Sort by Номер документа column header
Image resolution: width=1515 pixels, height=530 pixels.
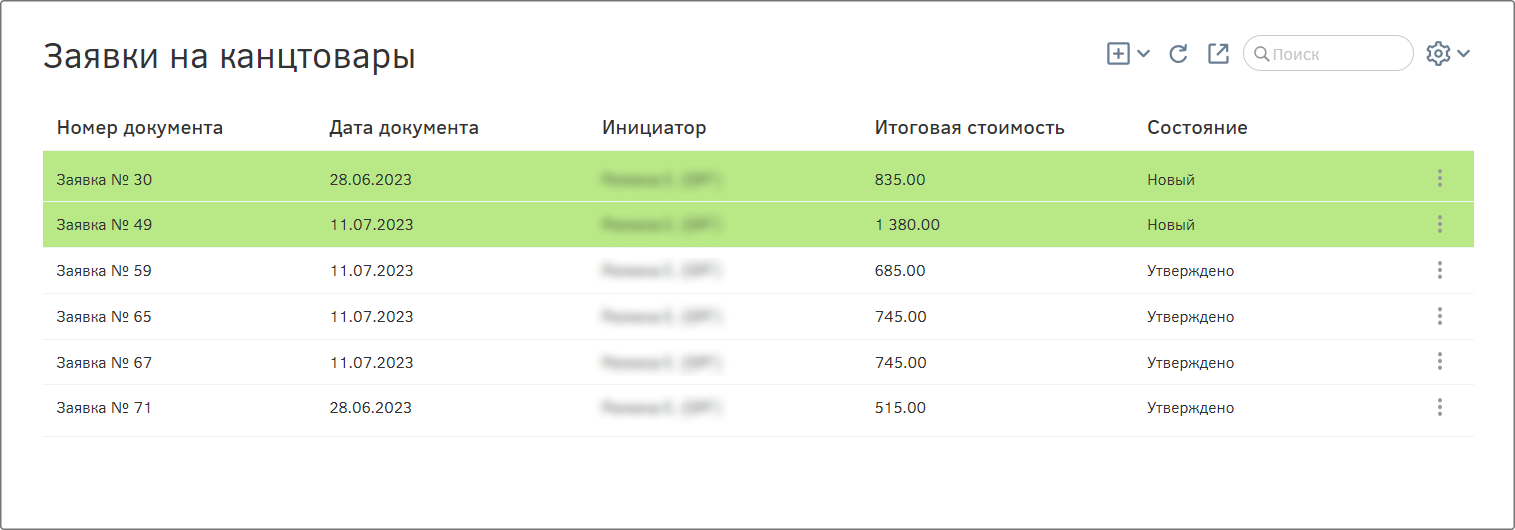click(x=140, y=128)
